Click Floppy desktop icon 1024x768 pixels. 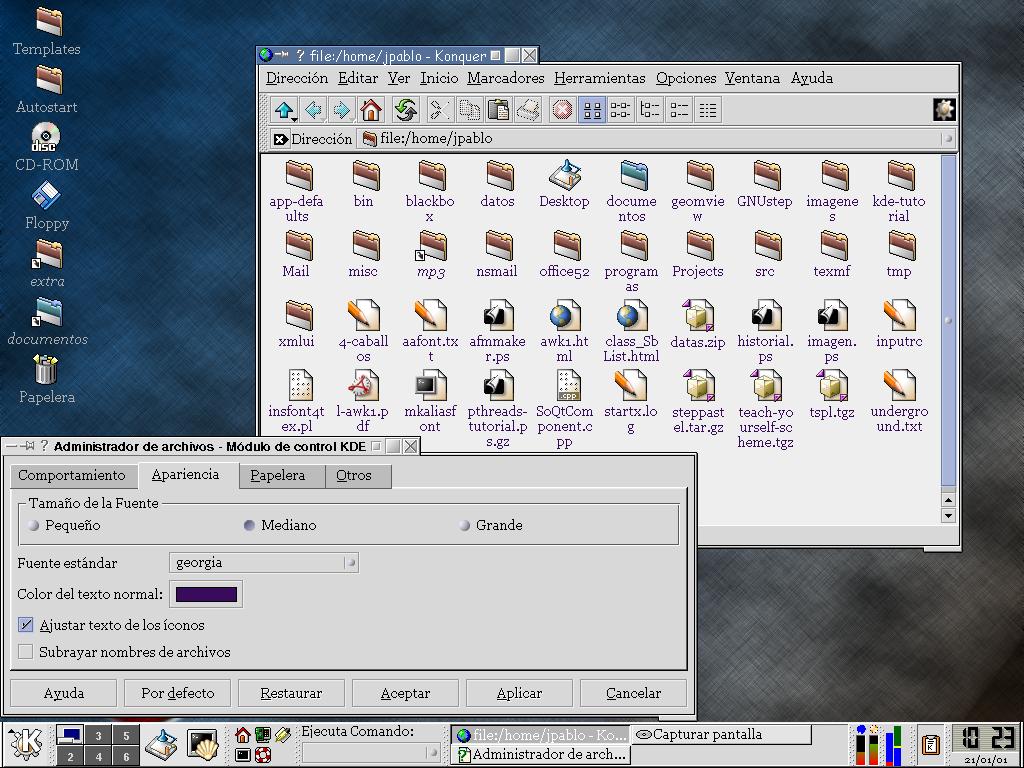46,206
